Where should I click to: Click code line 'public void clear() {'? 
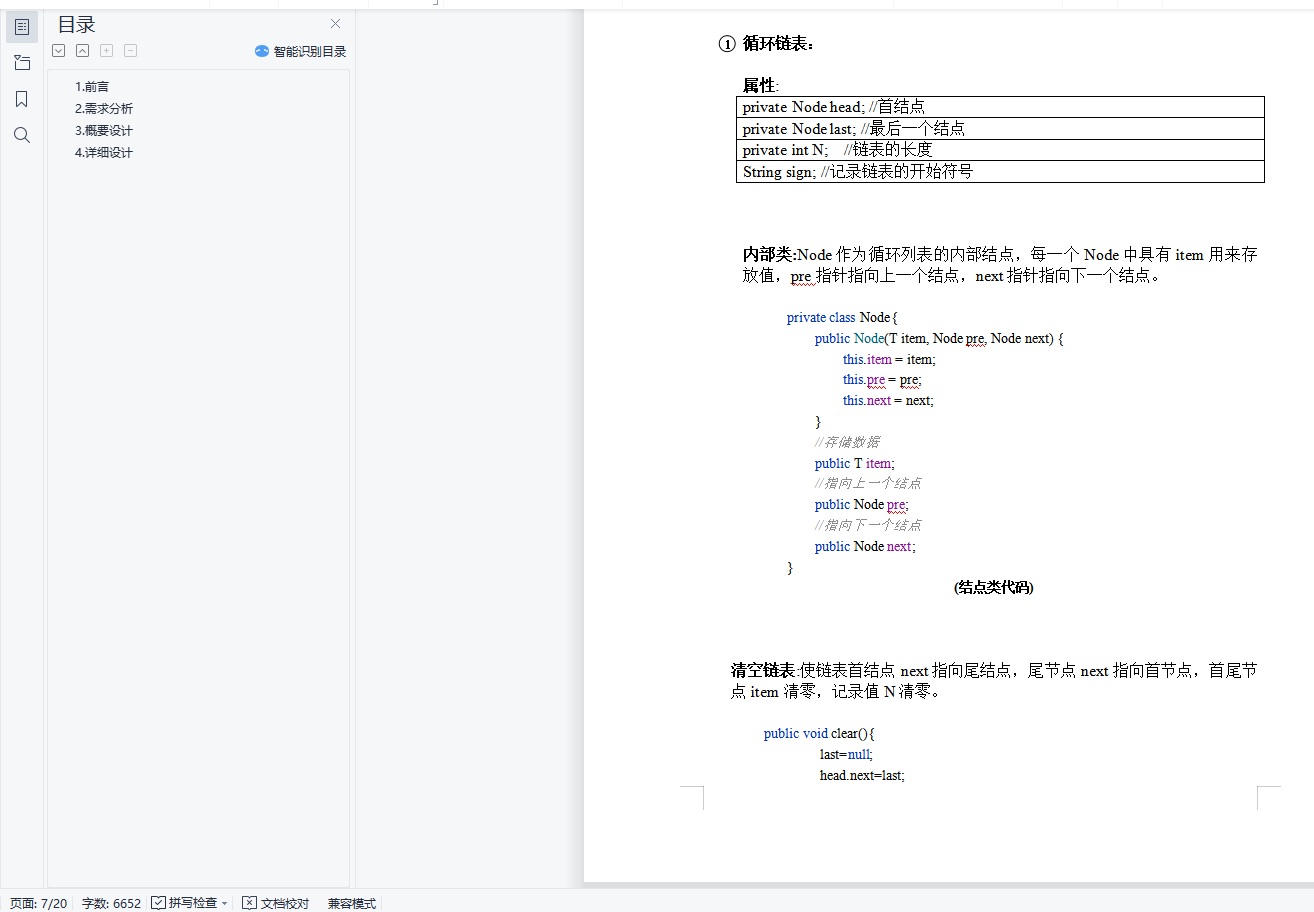coord(819,734)
